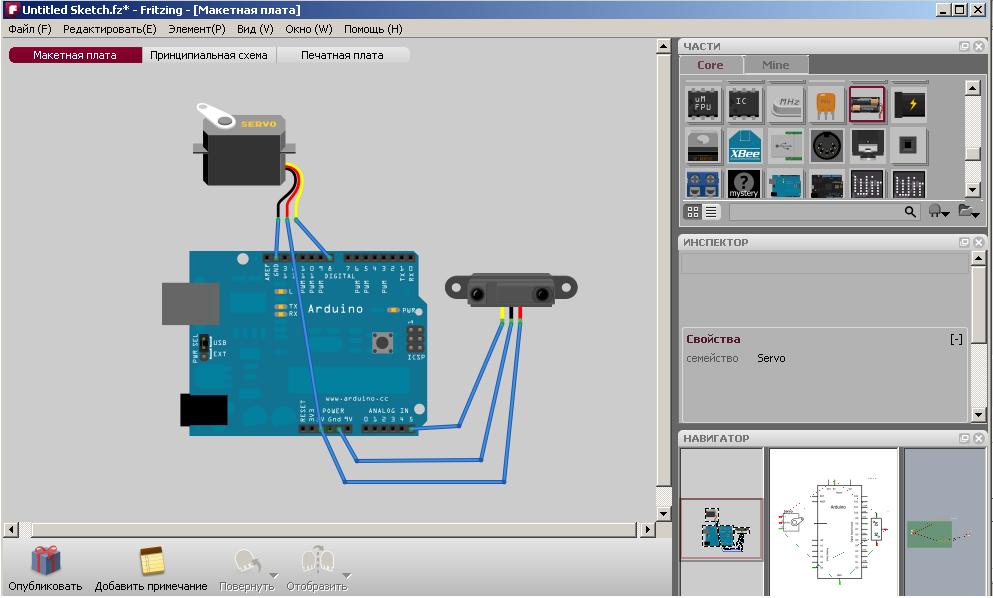This screenshot has width=993, height=598.
Task: Open the Элемент(P) menu
Action: (x=196, y=29)
